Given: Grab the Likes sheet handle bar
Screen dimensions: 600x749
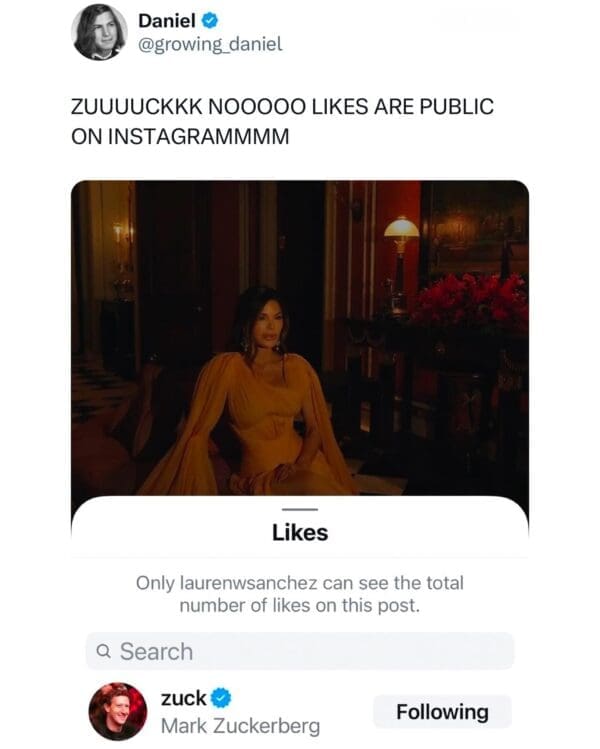Looking at the screenshot, I should (x=300, y=509).
